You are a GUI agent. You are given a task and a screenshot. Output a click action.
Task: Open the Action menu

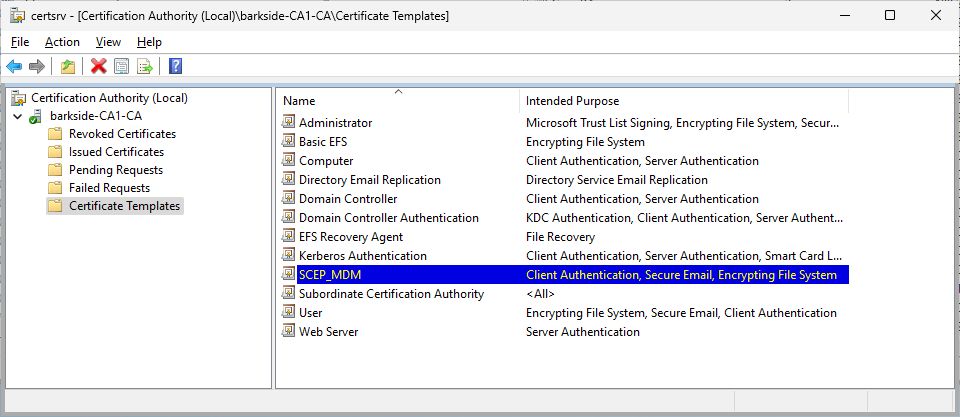(62, 42)
